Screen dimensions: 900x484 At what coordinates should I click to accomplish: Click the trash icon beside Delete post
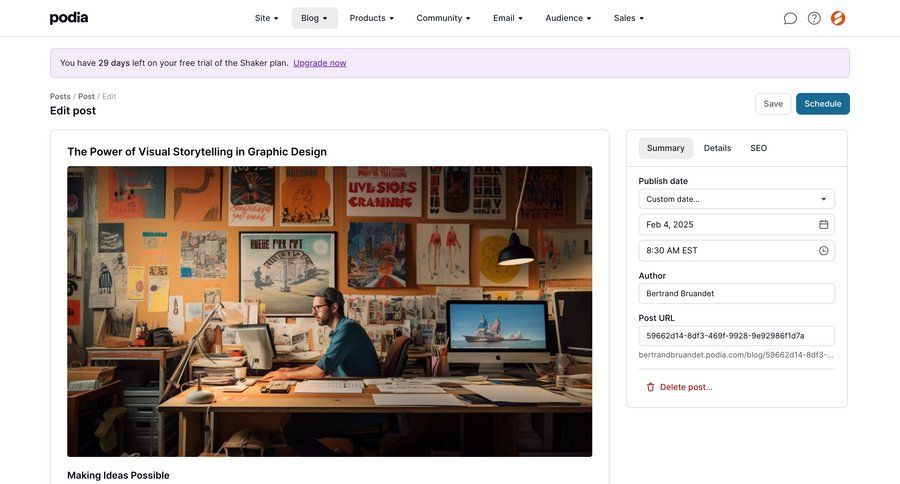pyautogui.click(x=650, y=387)
